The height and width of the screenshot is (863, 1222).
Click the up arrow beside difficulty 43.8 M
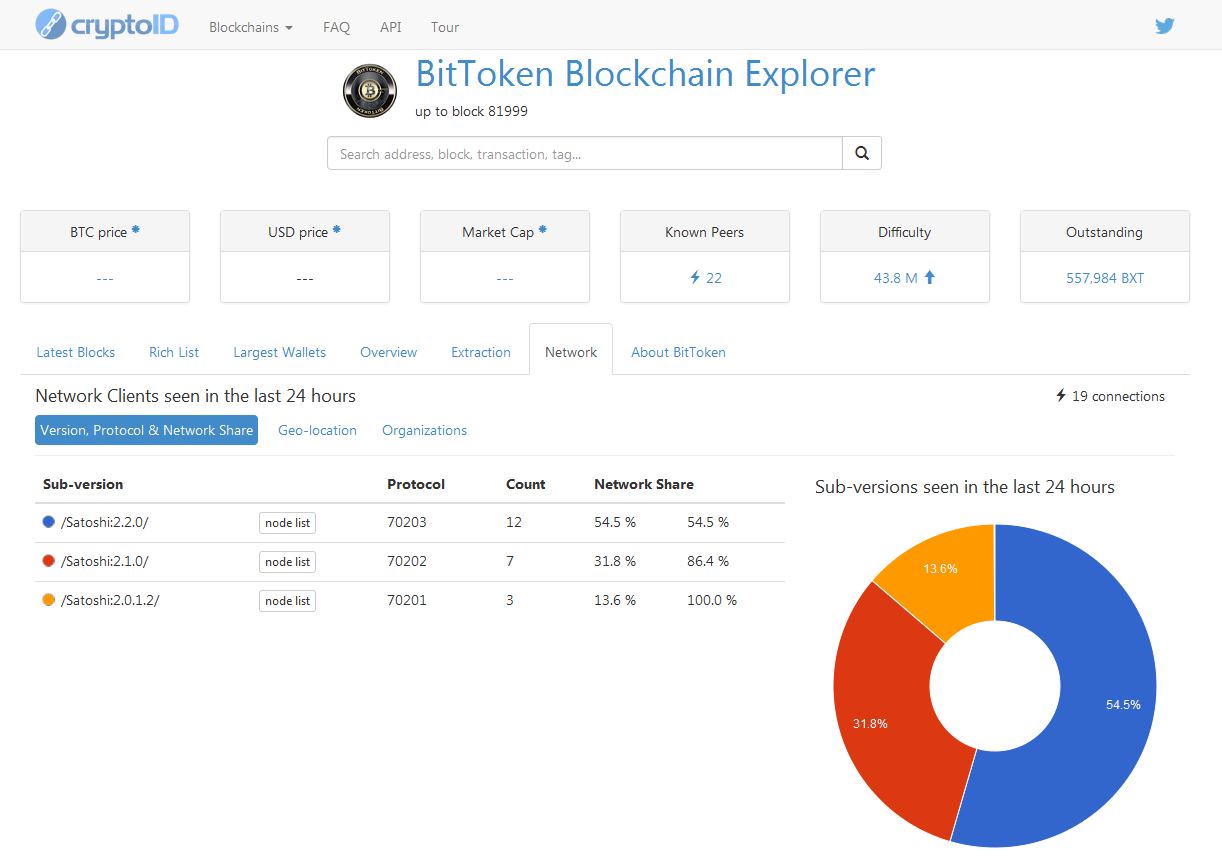929,277
